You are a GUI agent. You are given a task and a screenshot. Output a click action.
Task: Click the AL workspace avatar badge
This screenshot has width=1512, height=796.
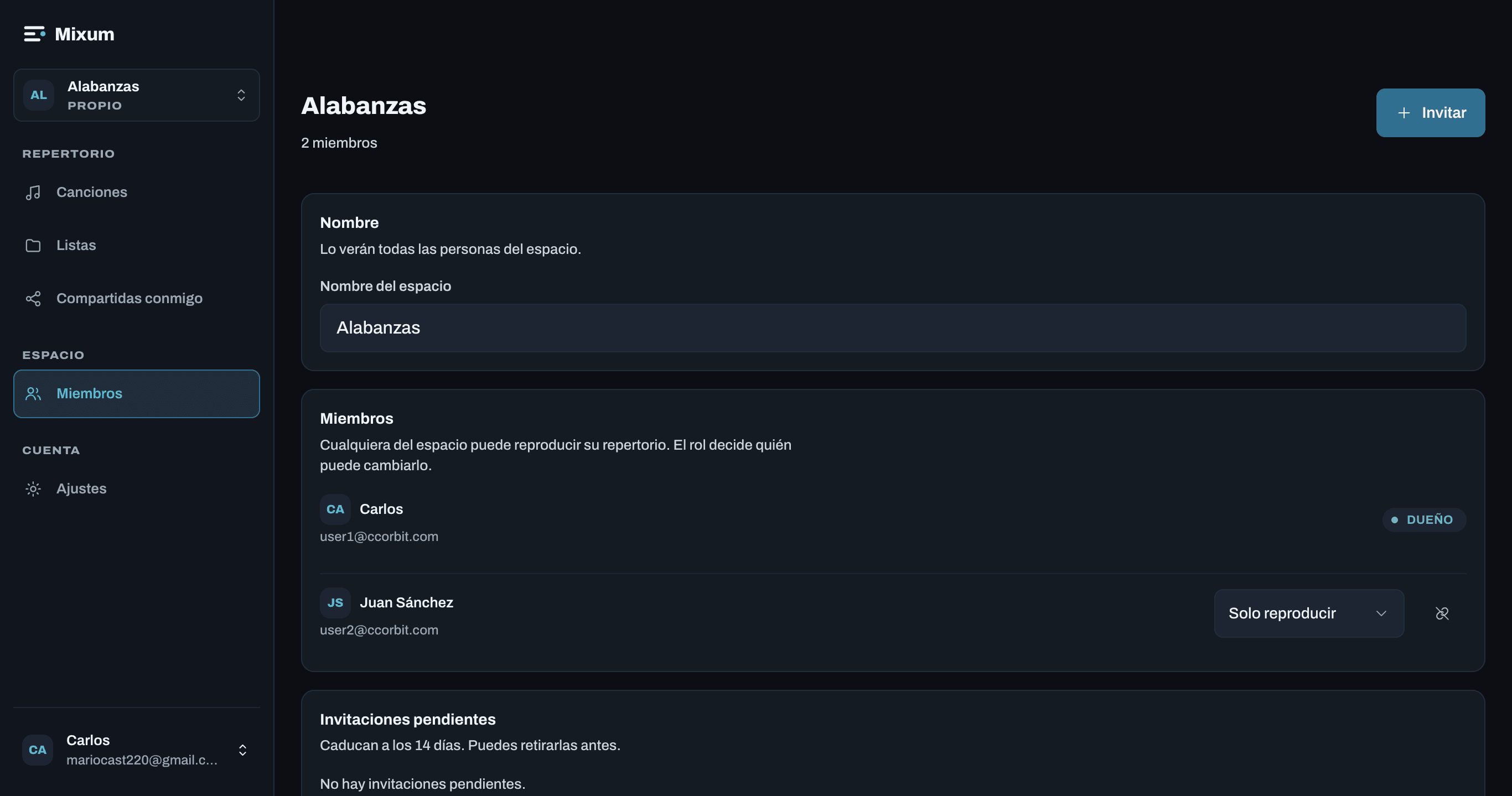coord(39,95)
